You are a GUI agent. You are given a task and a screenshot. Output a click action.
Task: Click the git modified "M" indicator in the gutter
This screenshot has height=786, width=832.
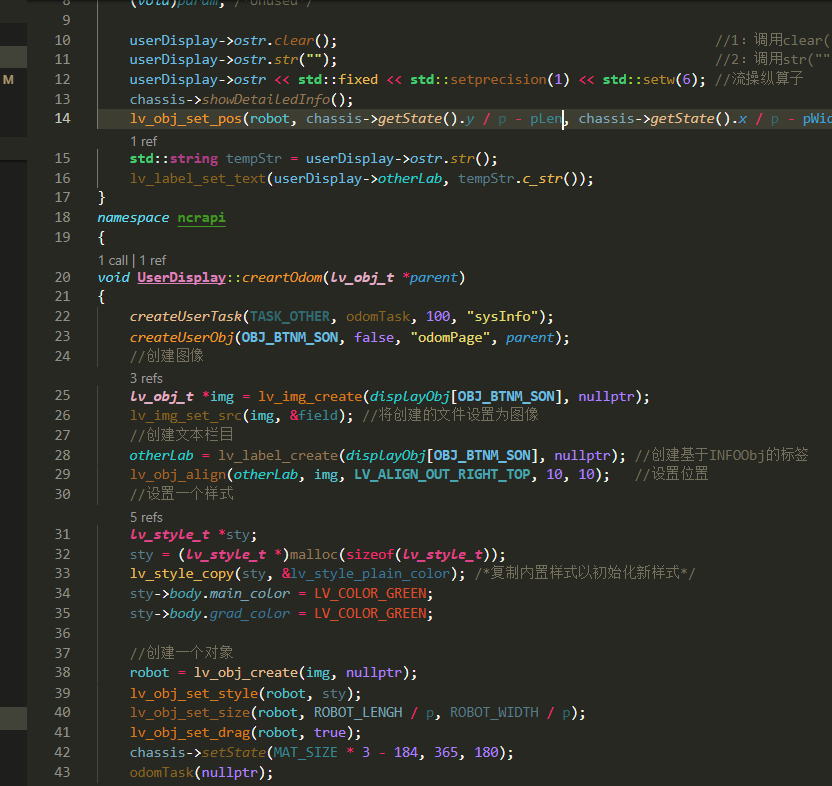tap(7, 78)
